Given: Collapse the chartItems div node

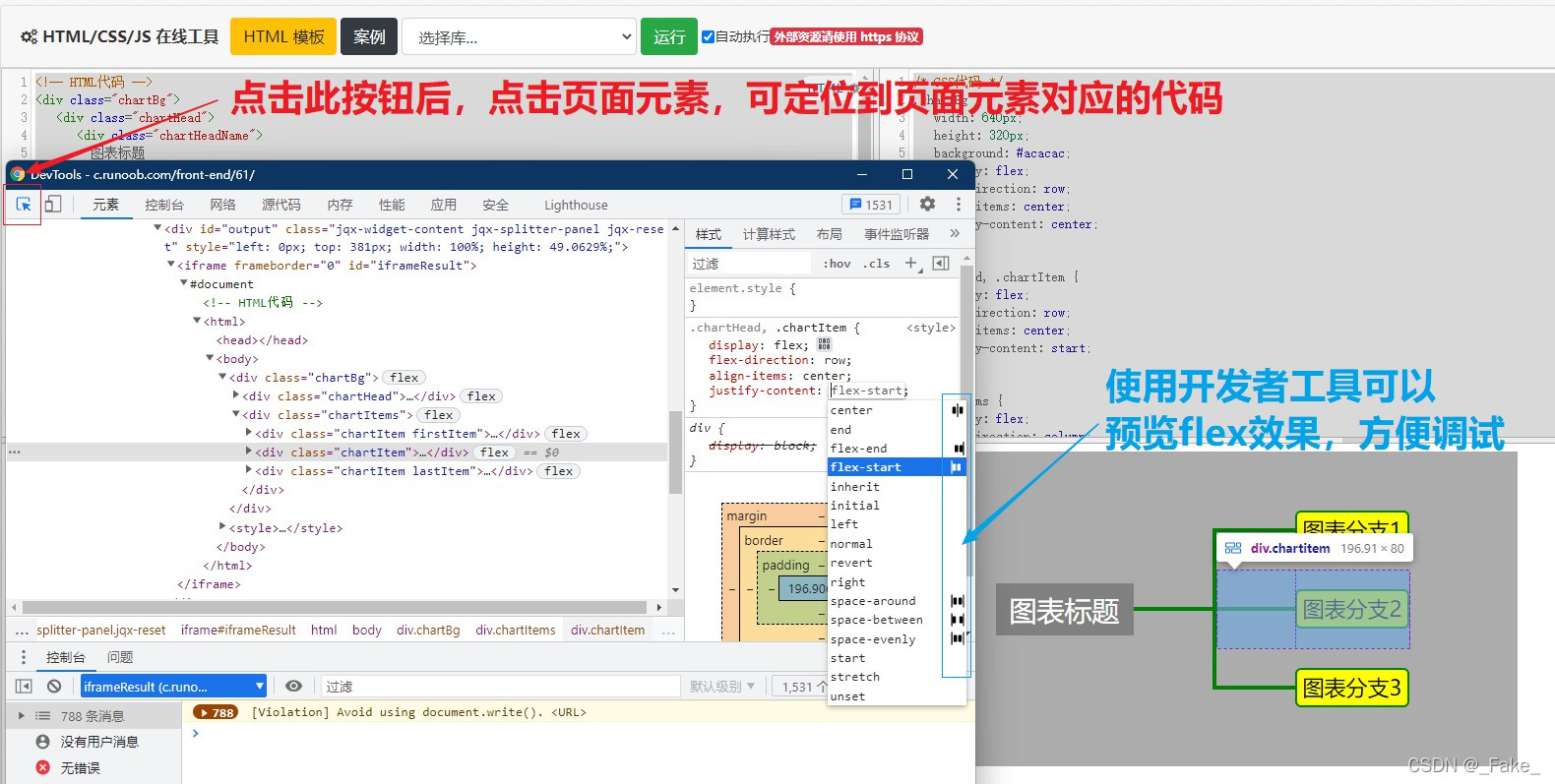Looking at the screenshot, I should [x=236, y=414].
